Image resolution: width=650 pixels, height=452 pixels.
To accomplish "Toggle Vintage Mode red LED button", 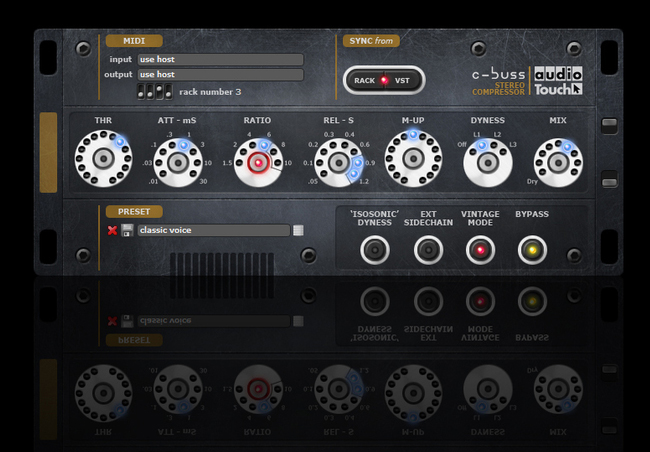I will 480,250.
